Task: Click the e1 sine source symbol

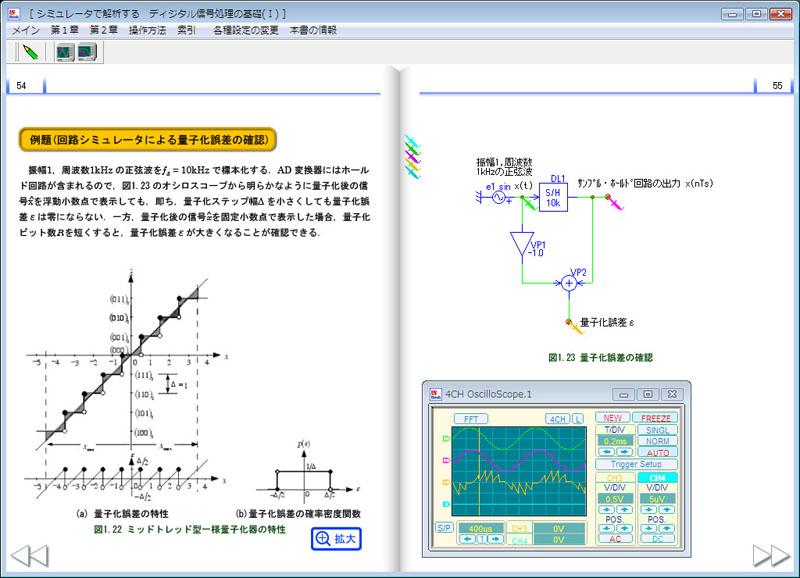Action: (498, 197)
